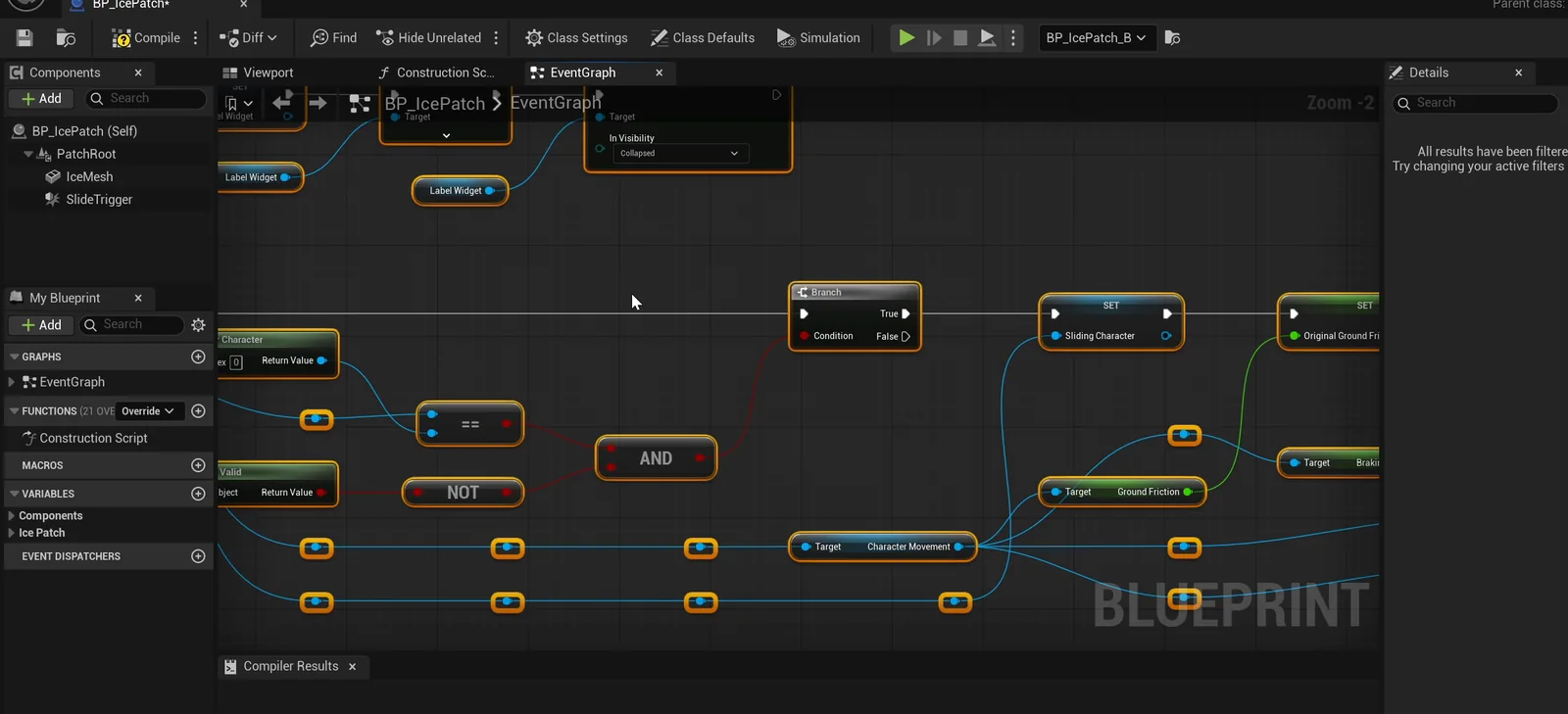Screen dimensions: 1568x714
Task: Start Simulation mode
Action: pos(818,38)
